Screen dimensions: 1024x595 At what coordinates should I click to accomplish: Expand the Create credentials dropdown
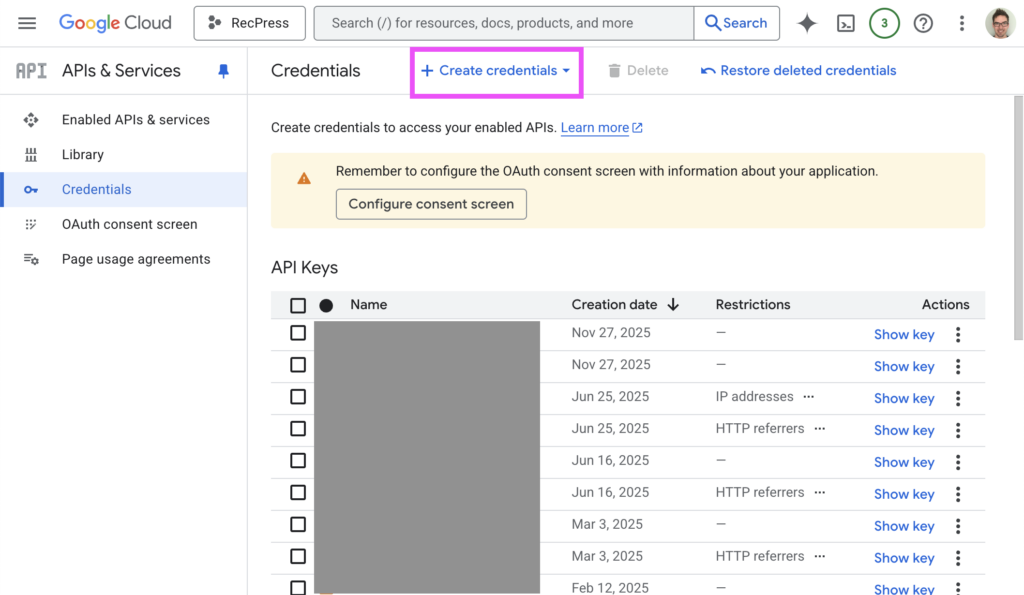coord(496,71)
